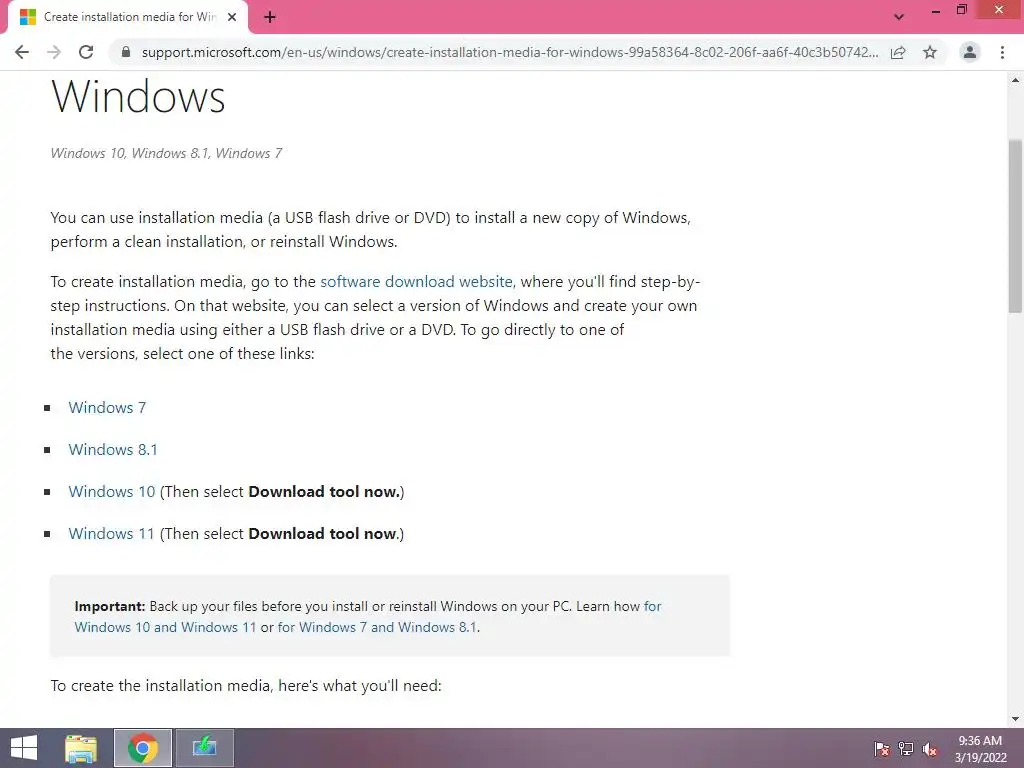The width and height of the screenshot is (1024, 768).
Task: Click the large 'Windows' page heading
Action: point(138,97)
